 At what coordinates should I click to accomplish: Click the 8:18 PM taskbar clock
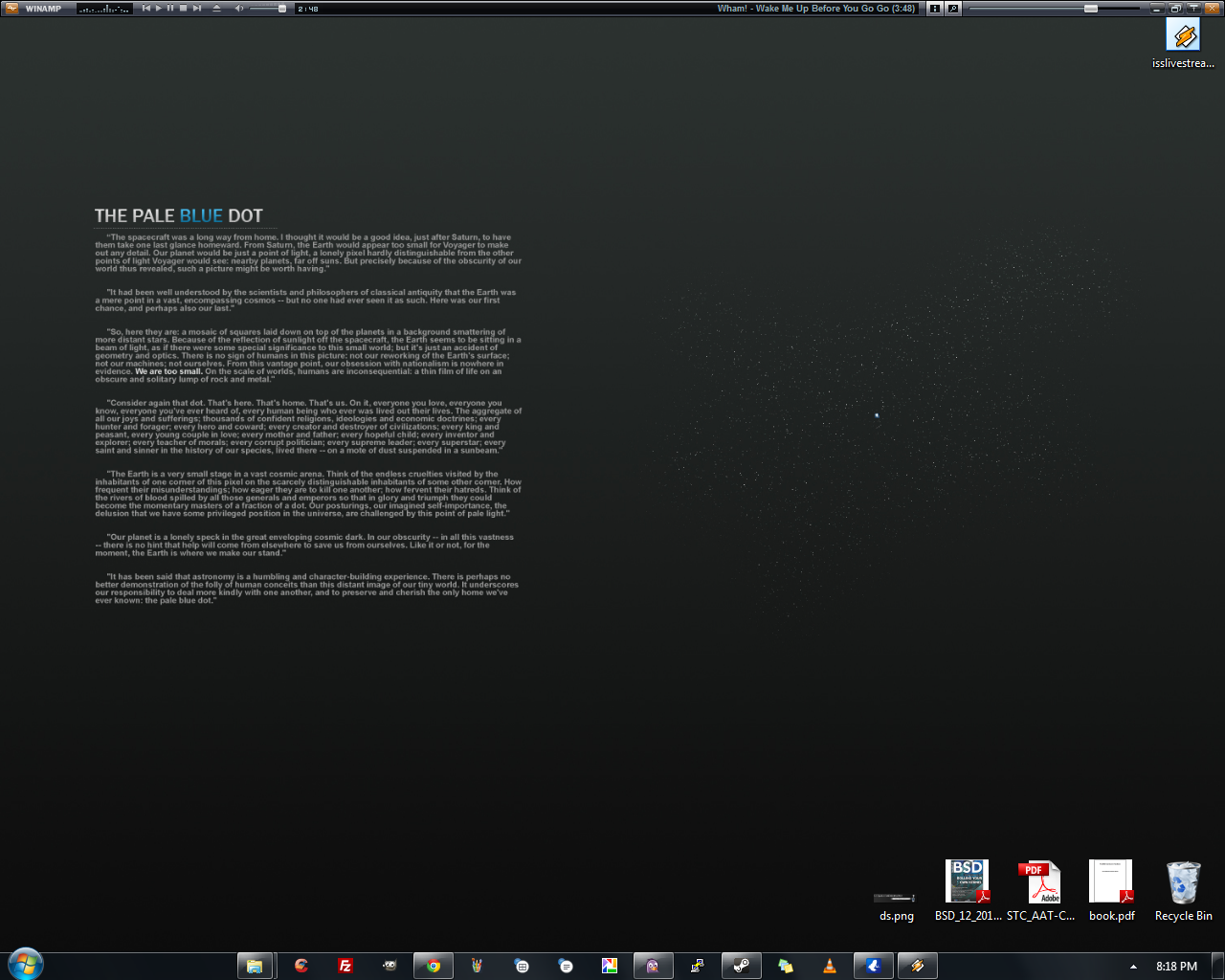(1176, 967)
